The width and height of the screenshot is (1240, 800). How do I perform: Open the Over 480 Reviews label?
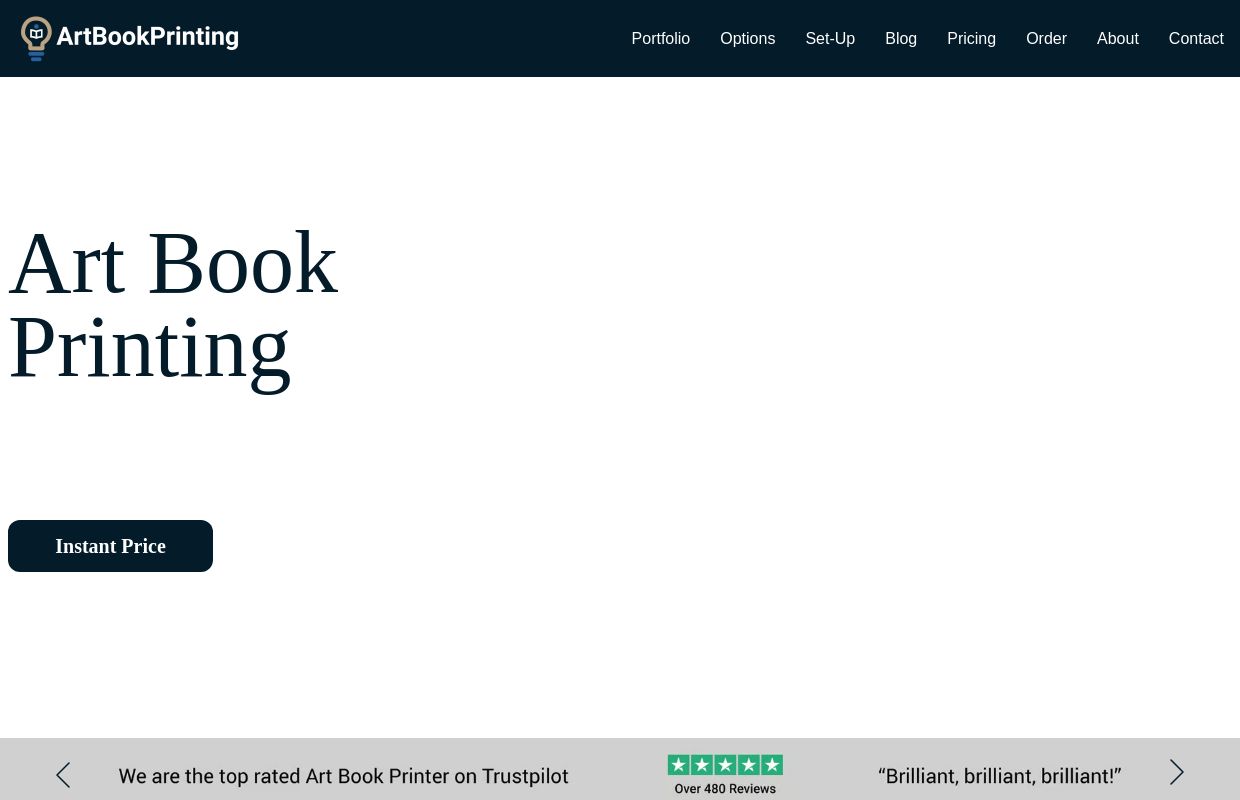(725, 789)
